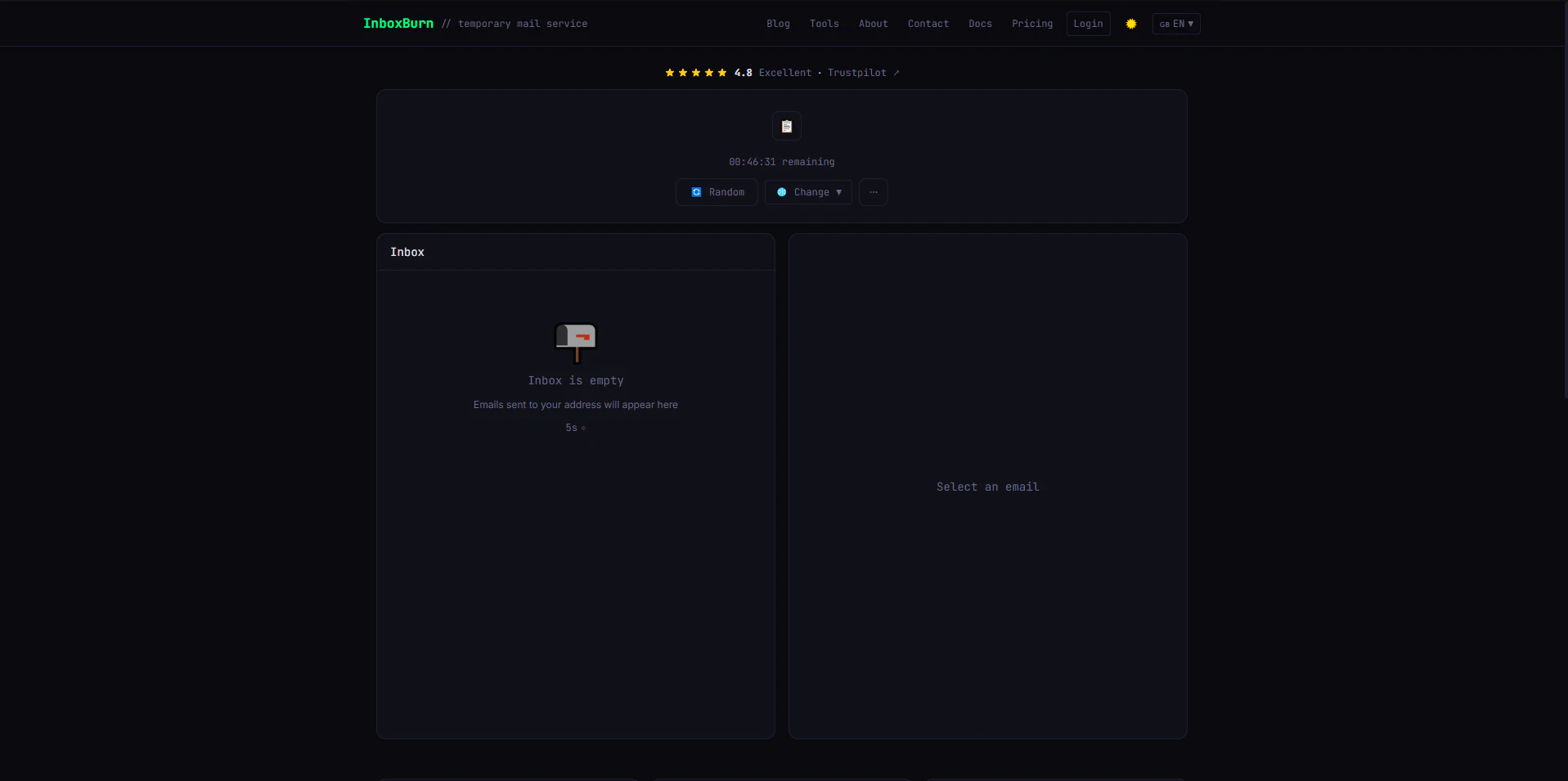Click the Login button
The height and width of the screenshot is (781, 1568).
(1088, 24)
